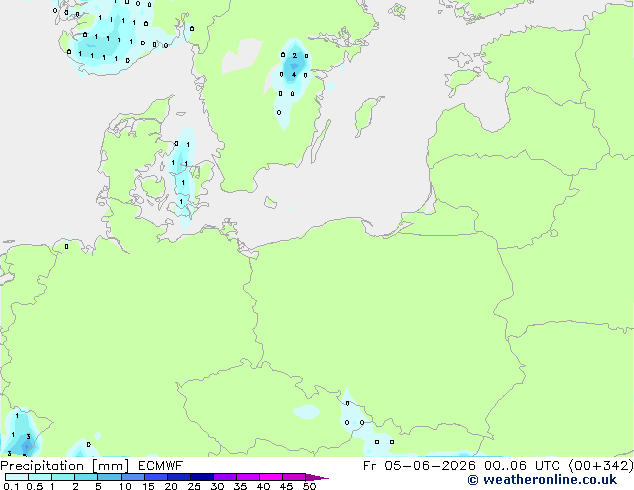Screen dimensions: 634x490
Task: Click the 0.1–0.5 mm palest legend swatch
Action: point(17,477)
